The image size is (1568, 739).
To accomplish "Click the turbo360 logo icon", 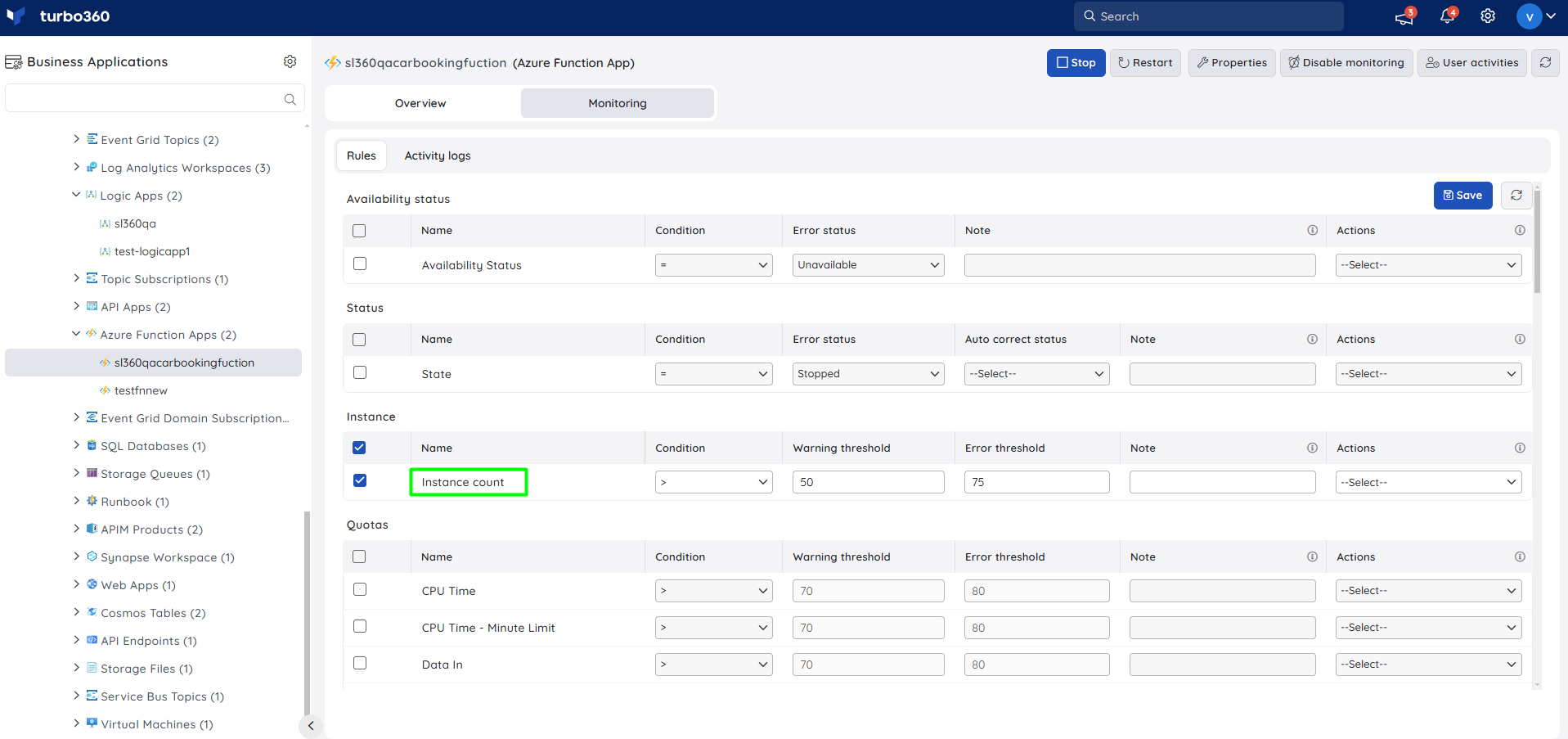I will click(16, 16).
